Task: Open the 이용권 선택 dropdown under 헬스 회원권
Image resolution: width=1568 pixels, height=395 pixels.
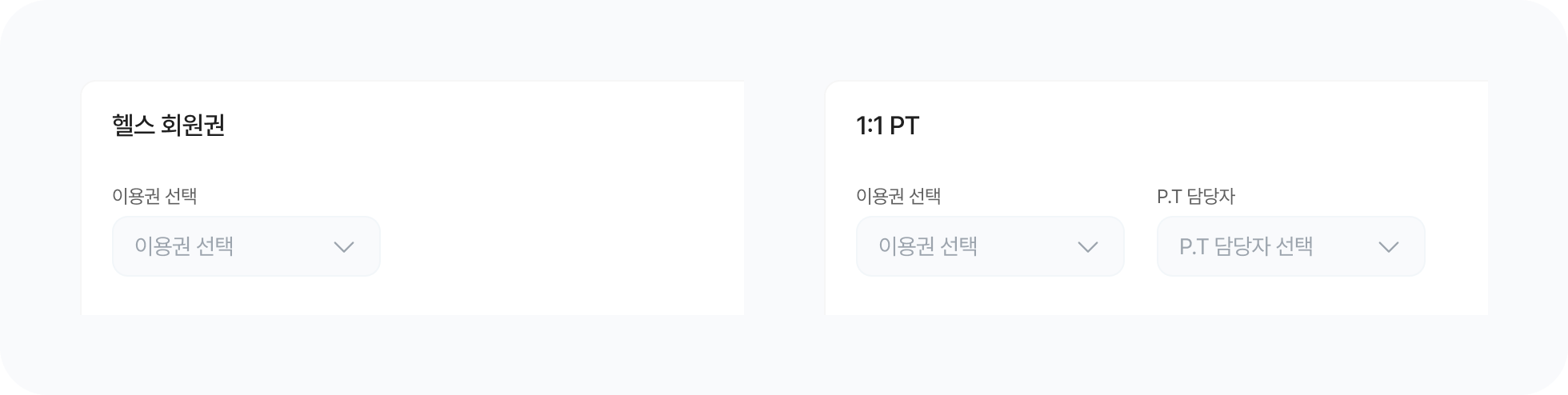Action: (x=246, y=246)
